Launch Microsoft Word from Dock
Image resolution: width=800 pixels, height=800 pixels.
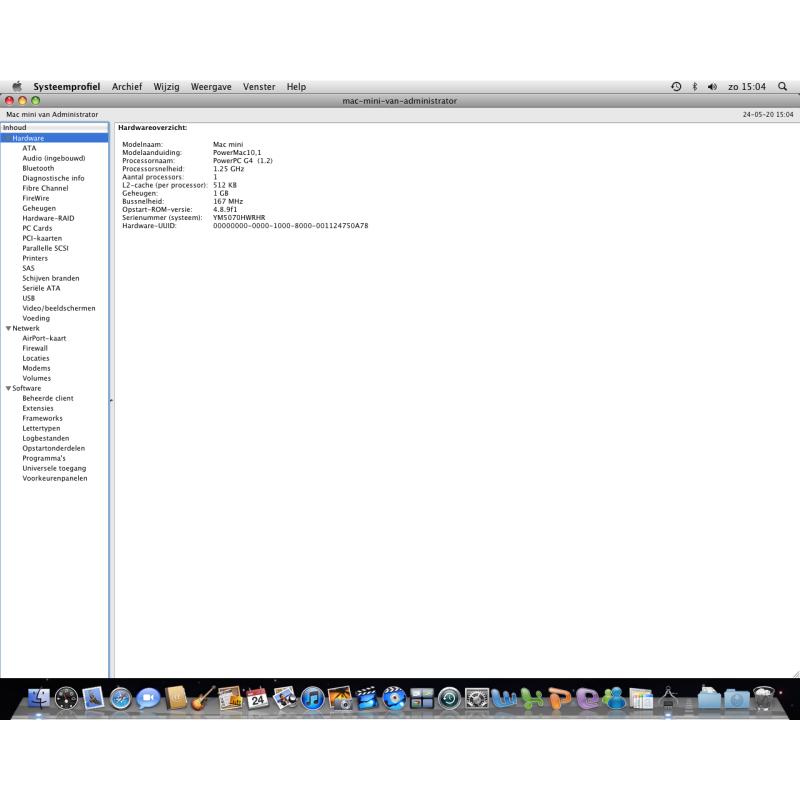(504, 698)
